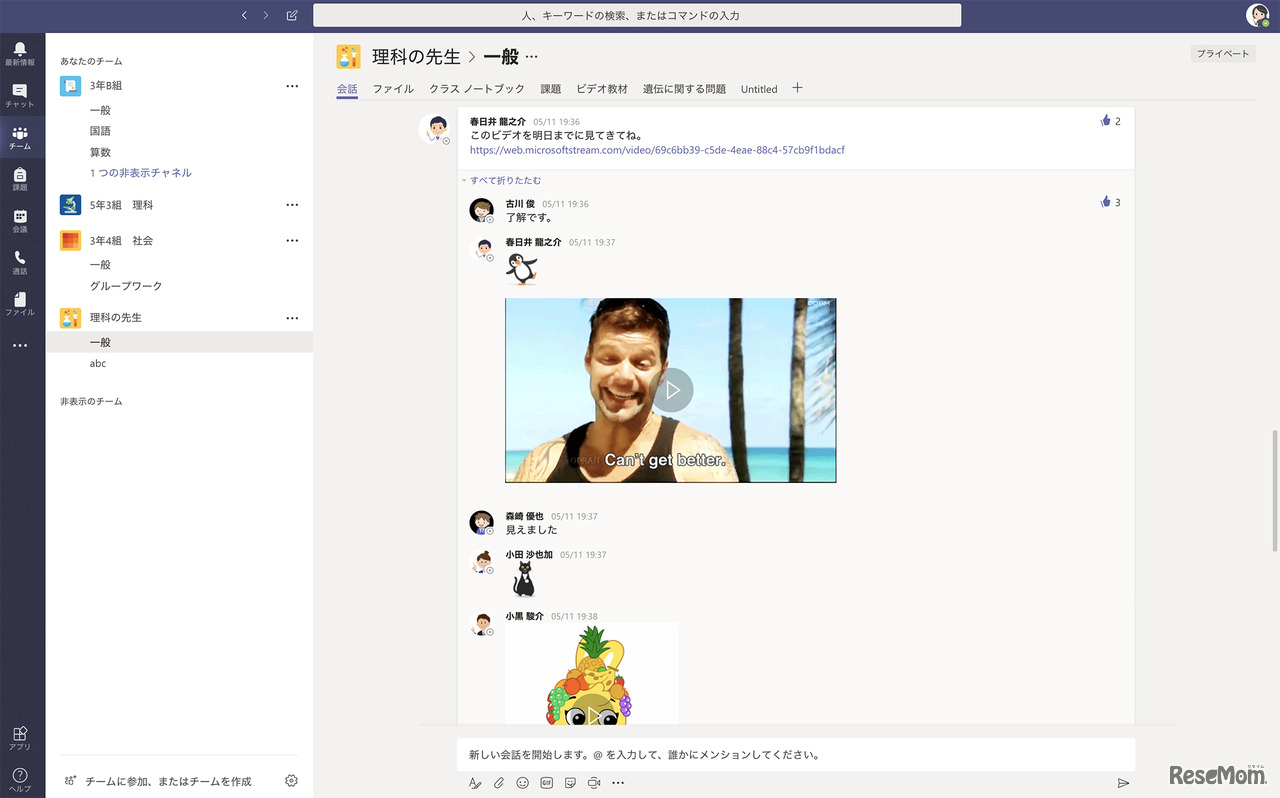Attach a file using the paperclip icon

499,783
